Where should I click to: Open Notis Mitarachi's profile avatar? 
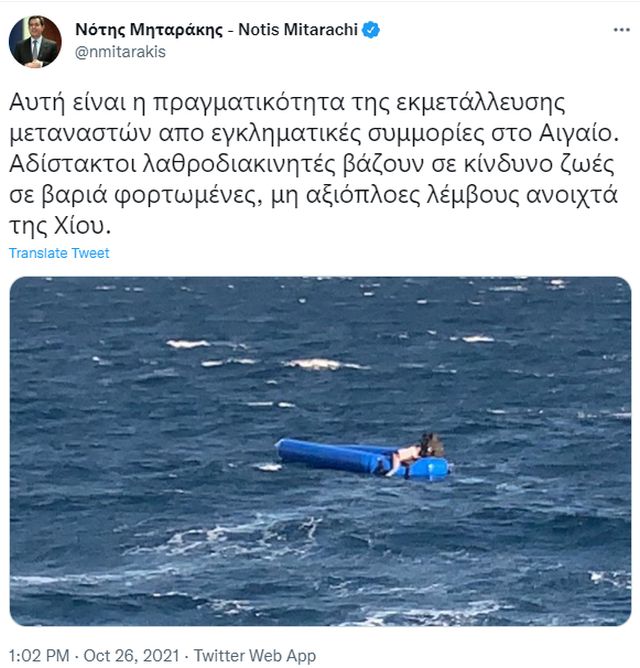point(35,41)
